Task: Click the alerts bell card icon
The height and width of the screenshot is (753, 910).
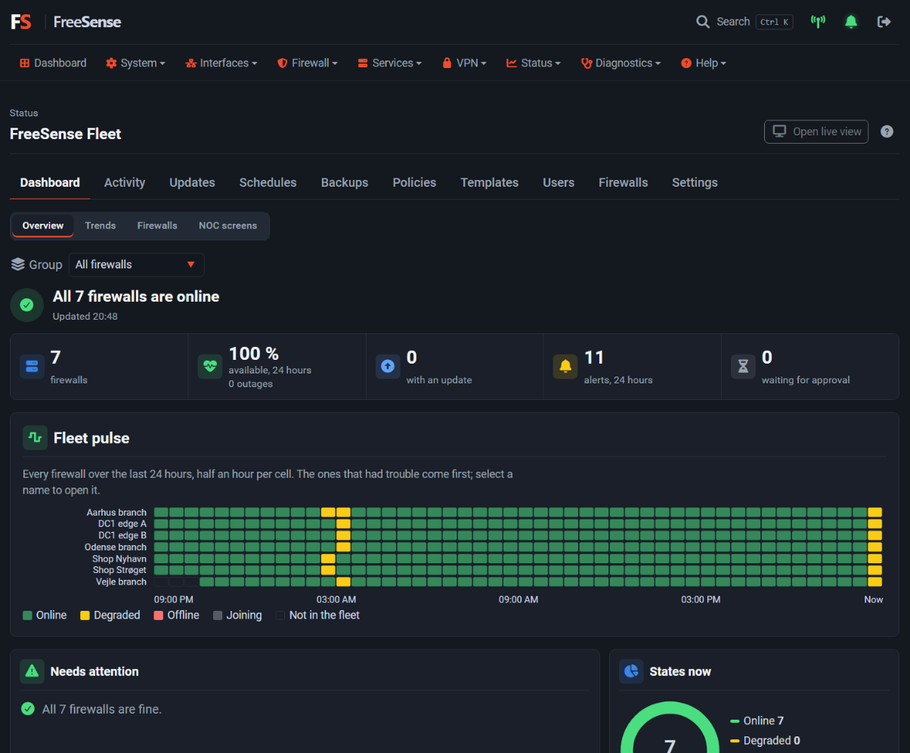Action: pyautogui.click(x=565, y=366)
